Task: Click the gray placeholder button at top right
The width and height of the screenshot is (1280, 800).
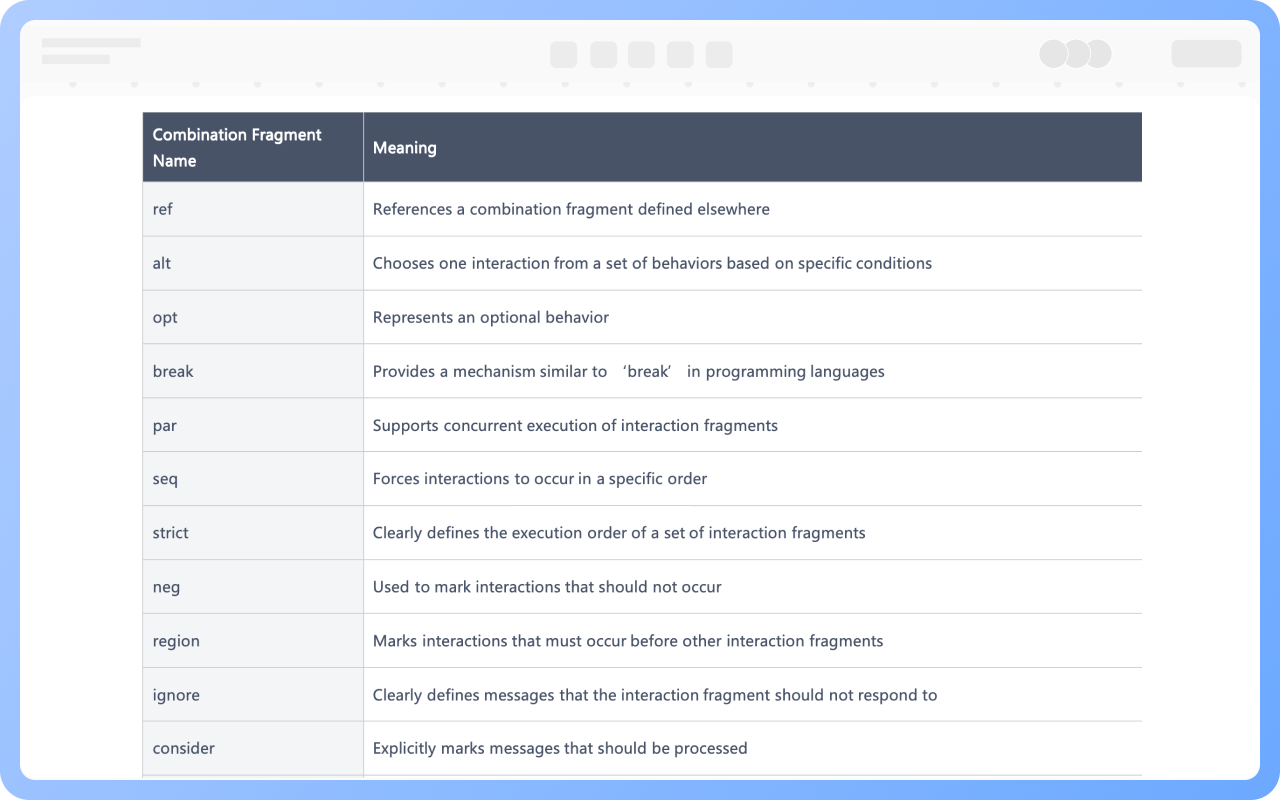Action: pyautogui.click(x=1207, y=54)
